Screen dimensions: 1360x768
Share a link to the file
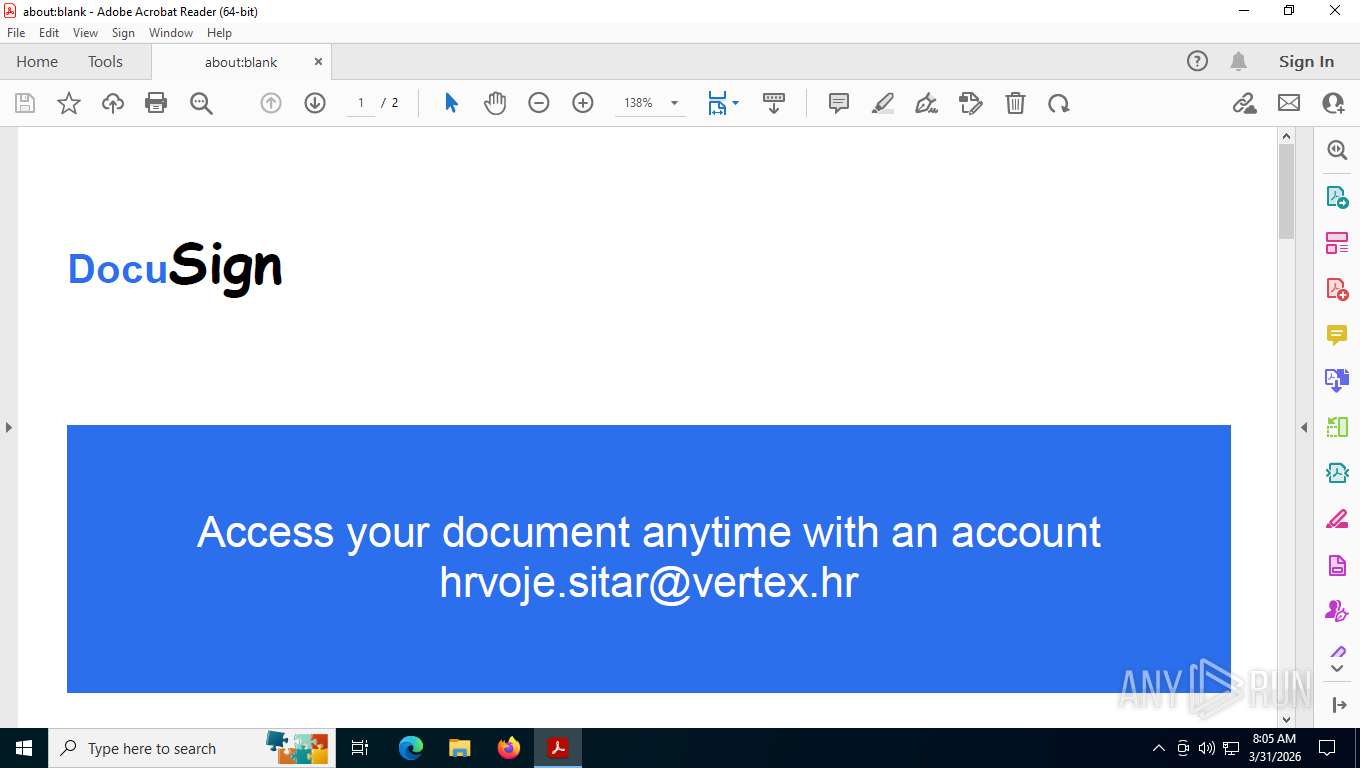coord(1245,103)
